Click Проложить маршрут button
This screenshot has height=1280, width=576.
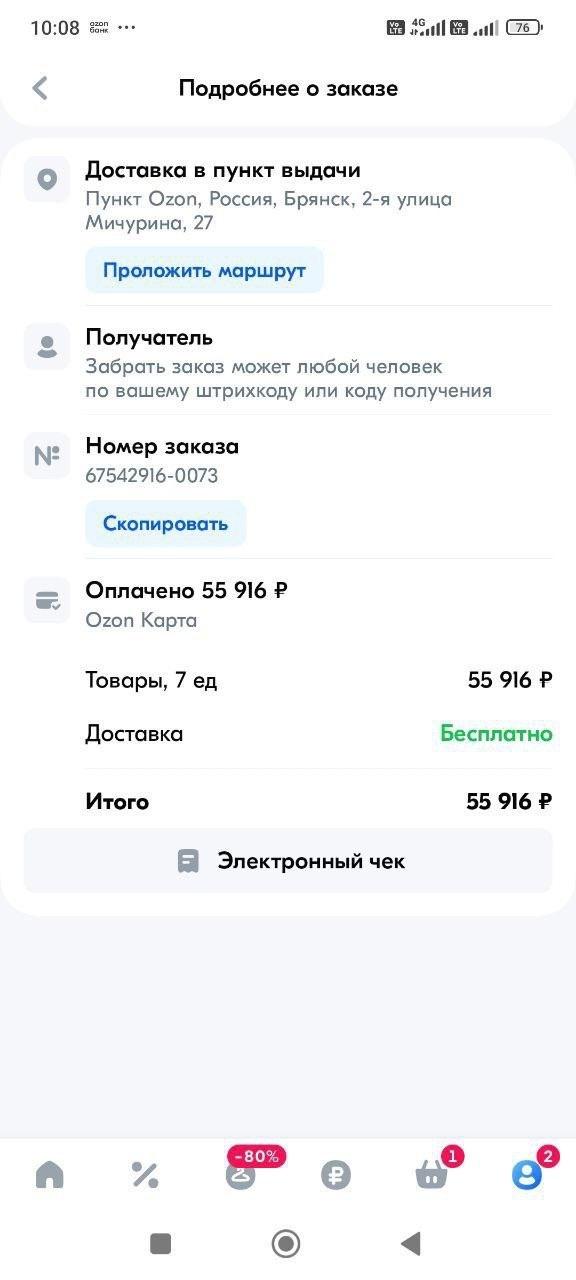click(204, 270)
